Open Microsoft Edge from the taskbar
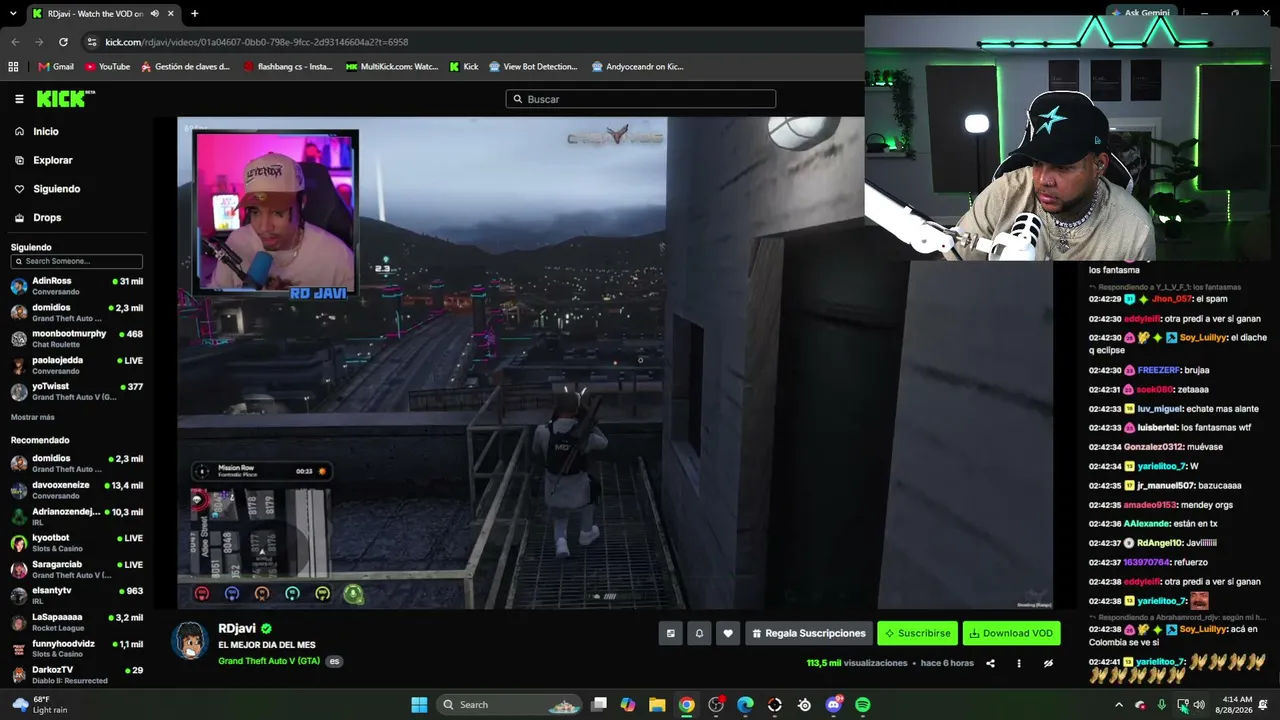This screenshot has height=720, width=1280. [x=745, y=705]
